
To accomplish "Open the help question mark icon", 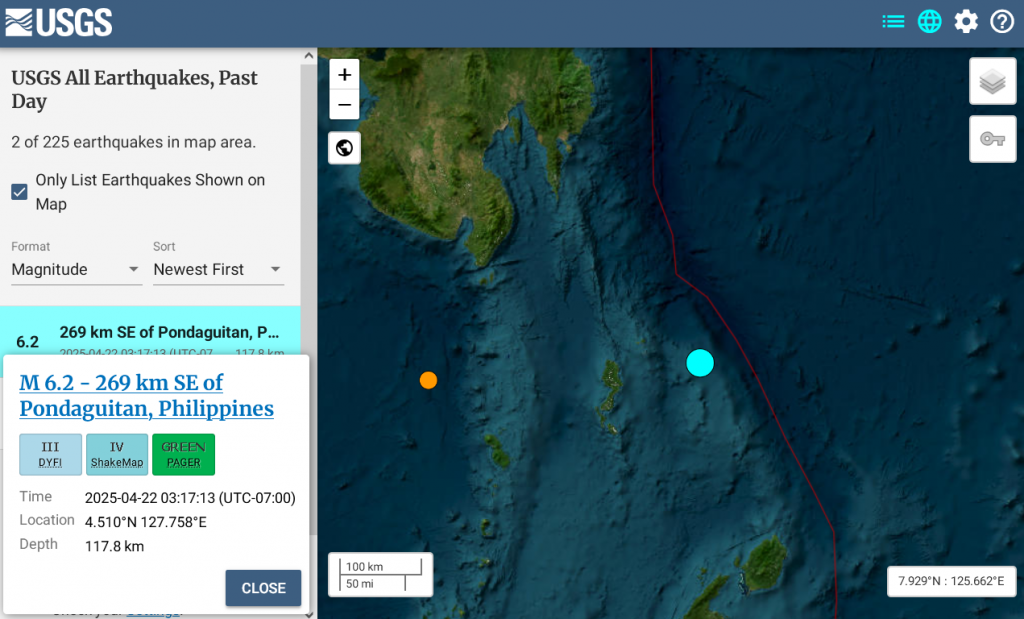I will (1002, 22).
